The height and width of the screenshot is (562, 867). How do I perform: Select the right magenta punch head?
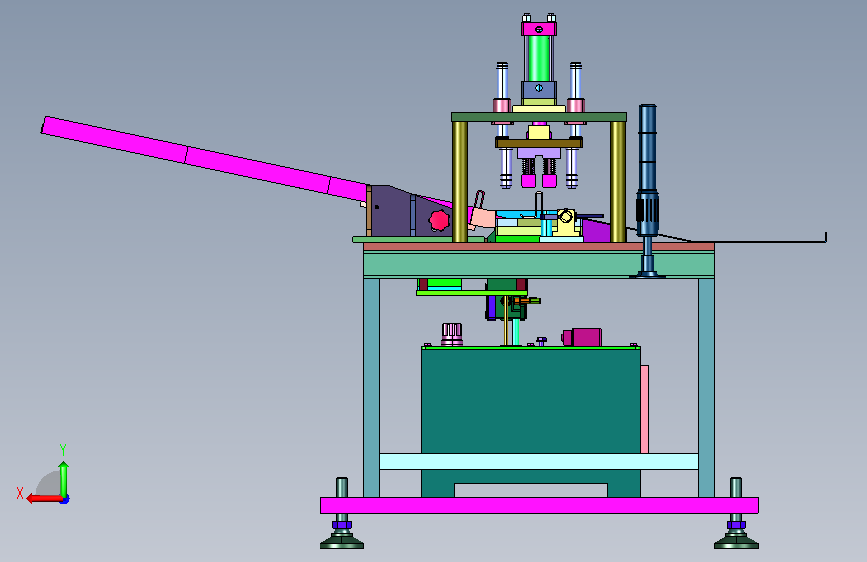point(549,180)
